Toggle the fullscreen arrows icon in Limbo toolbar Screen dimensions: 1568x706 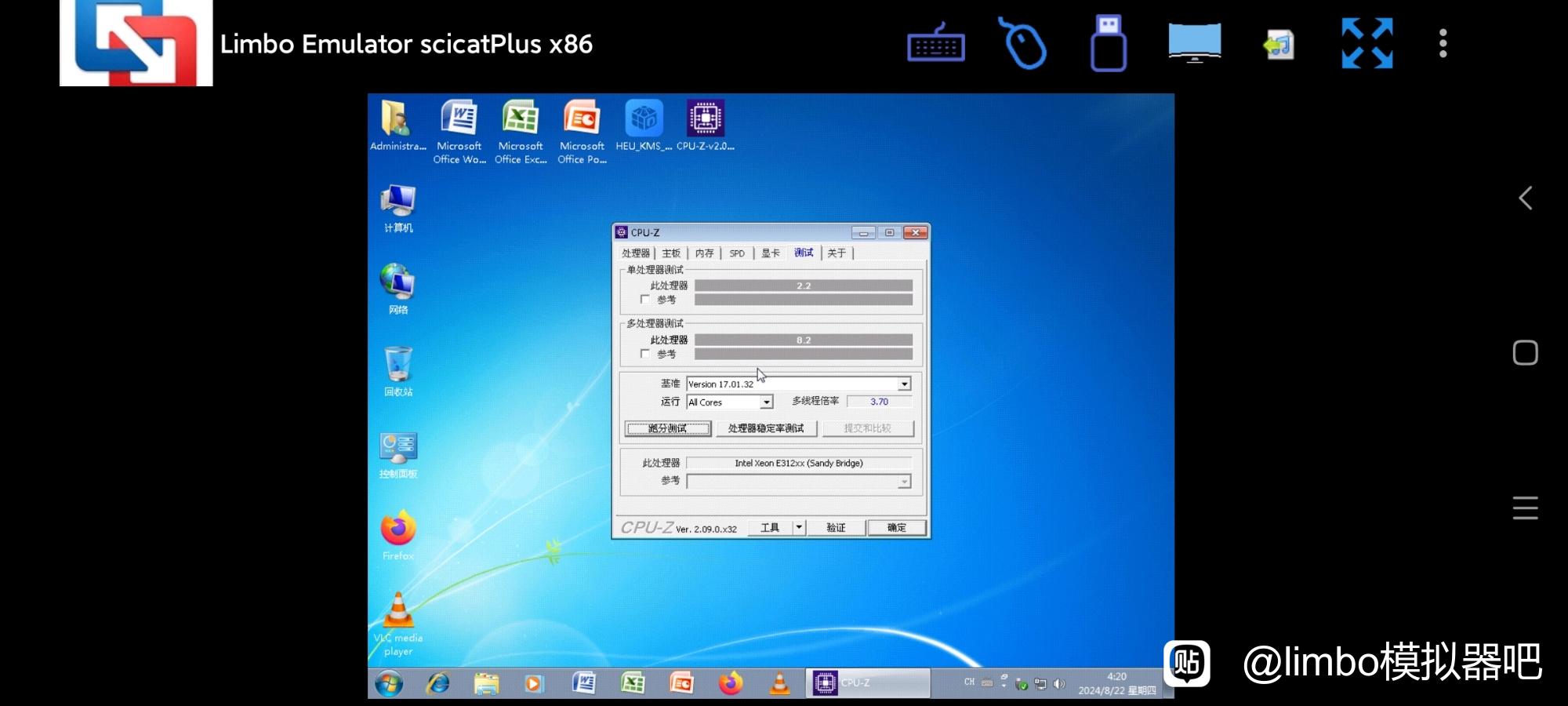(1367, 43)
